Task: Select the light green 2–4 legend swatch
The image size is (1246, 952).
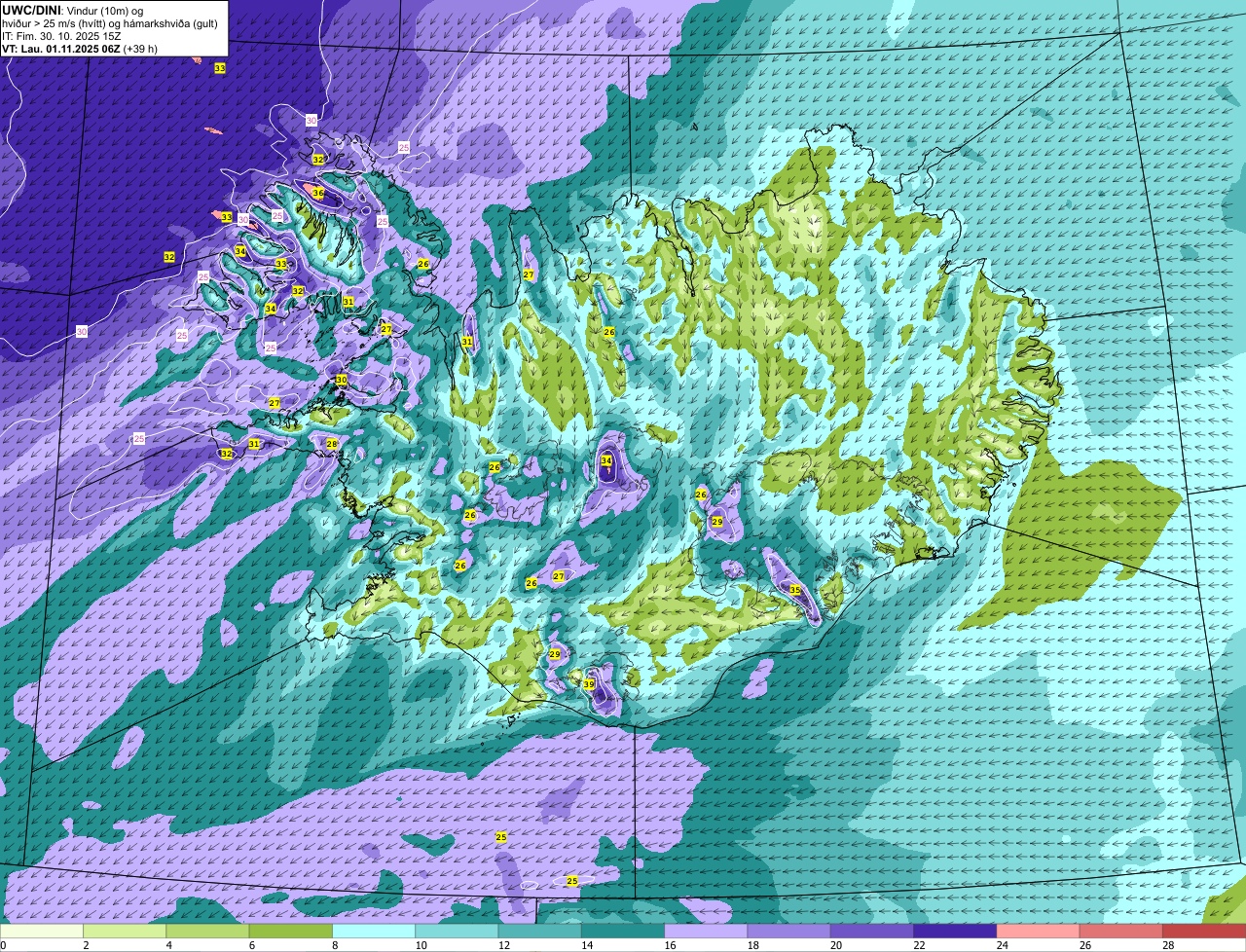Action: click(x=126, y=931)
